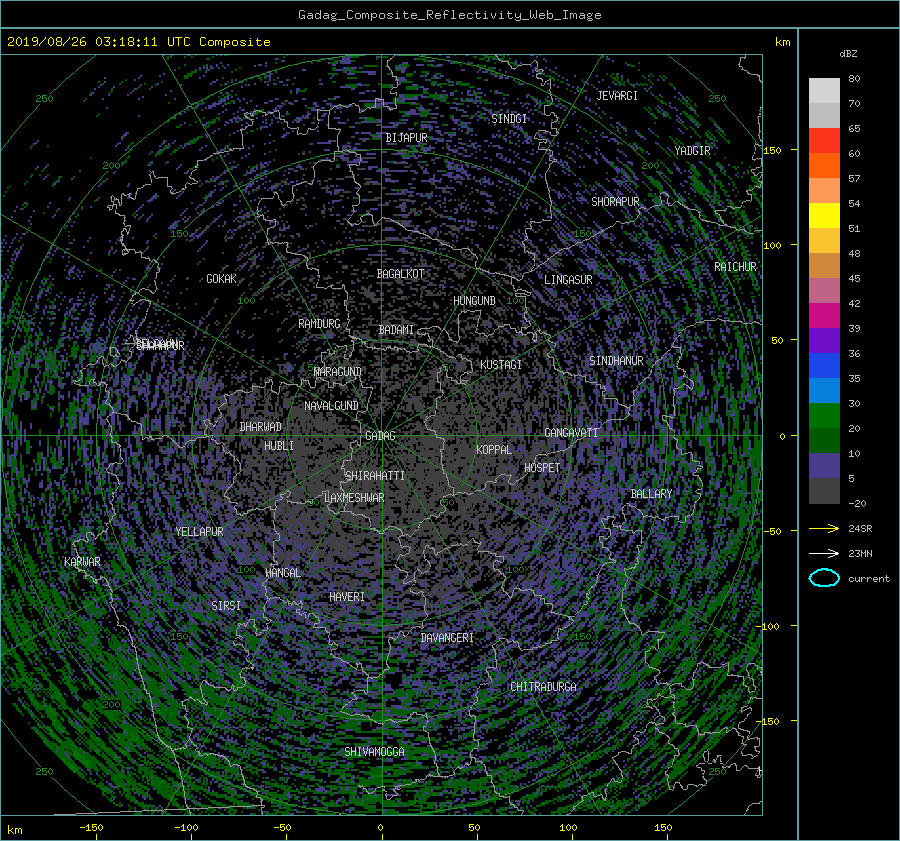Click the dBZ legend heading

click(848, 54)
